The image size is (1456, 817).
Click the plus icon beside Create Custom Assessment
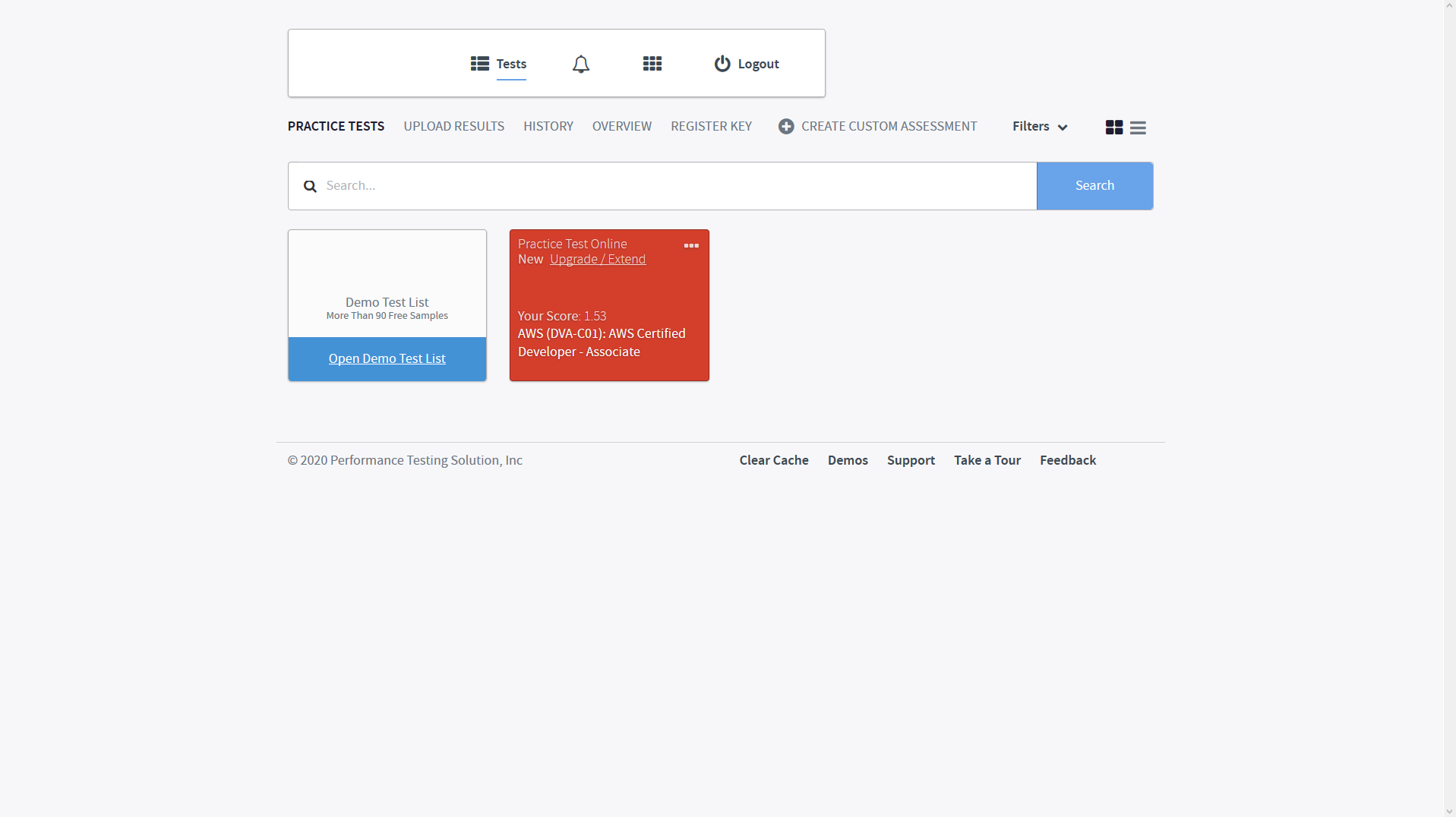(x=786, y=127)
